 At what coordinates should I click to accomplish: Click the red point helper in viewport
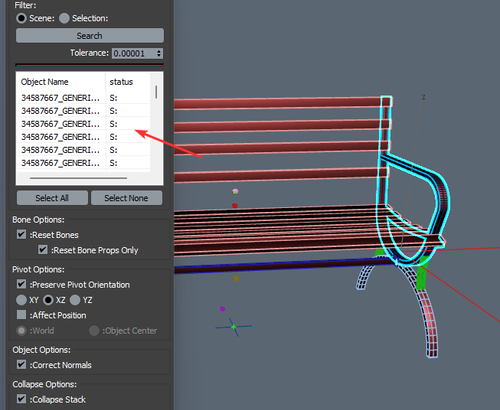coord(235,206)
